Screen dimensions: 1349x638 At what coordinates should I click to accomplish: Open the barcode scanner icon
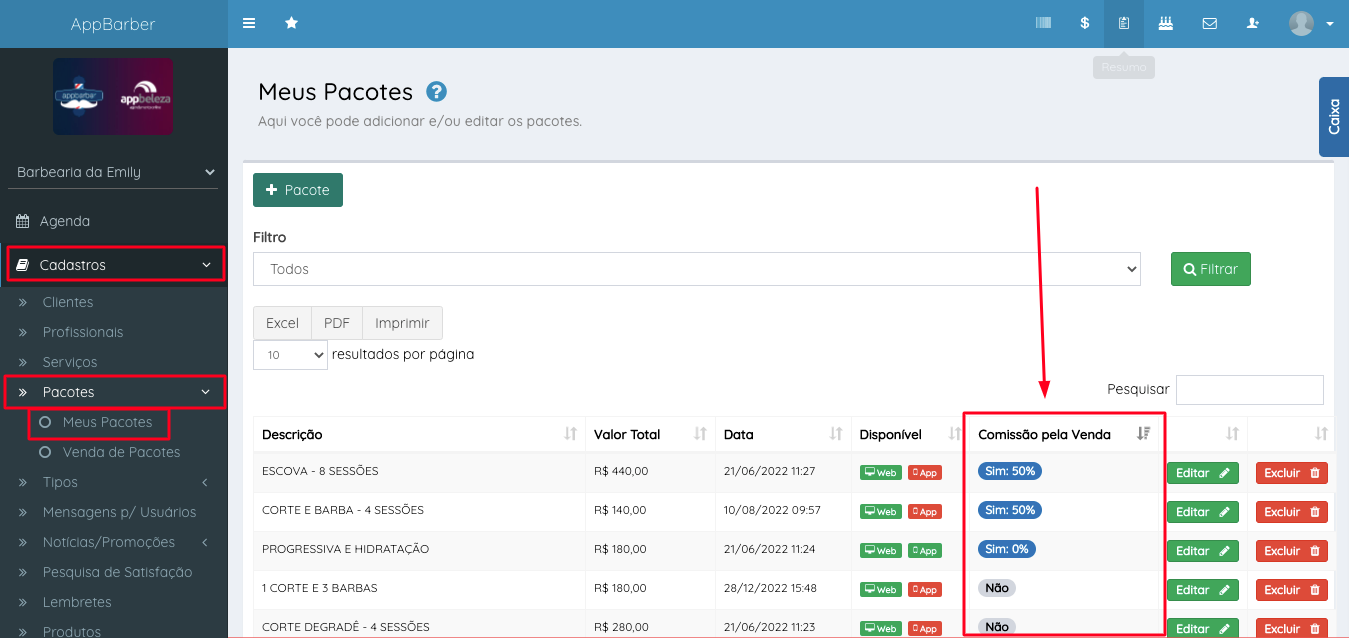1043,23
